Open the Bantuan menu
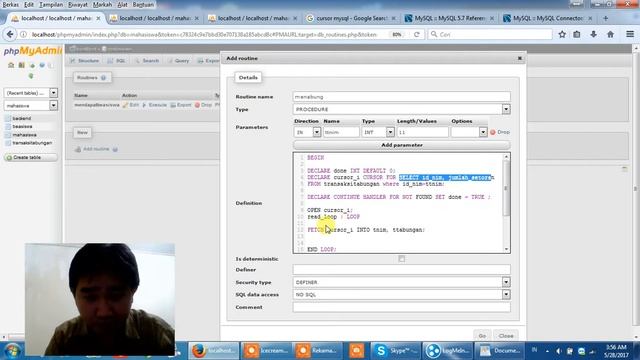This screenshot has height=360, width=640. pos(143,4)
